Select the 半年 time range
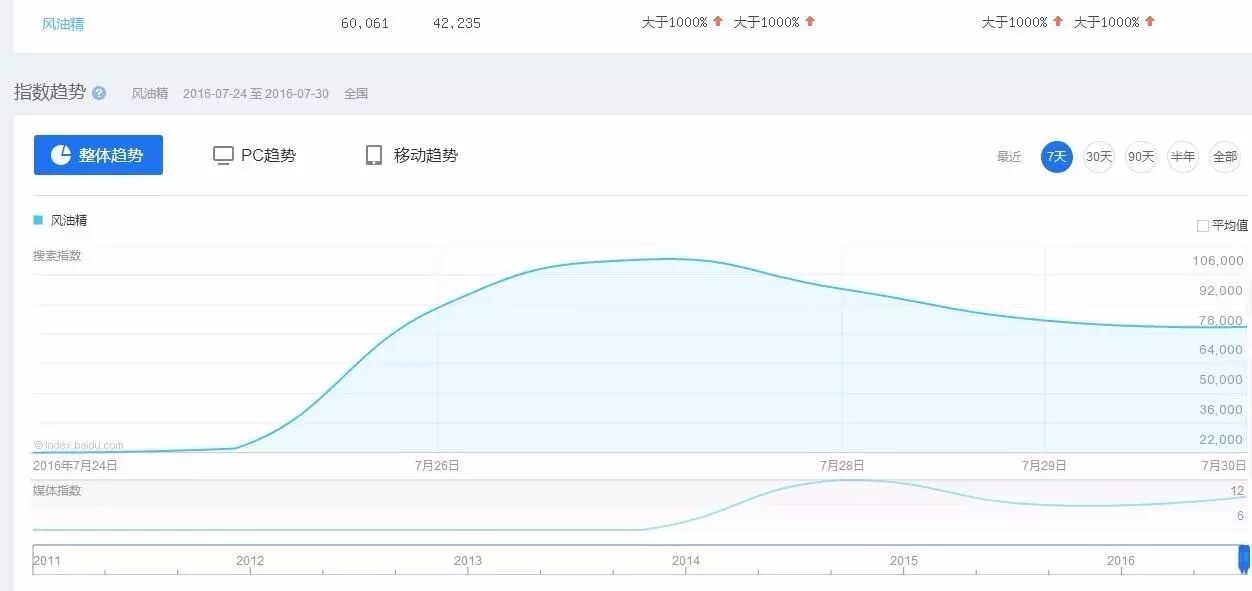Screen dimensions: 1252x591 point(1183,157)
